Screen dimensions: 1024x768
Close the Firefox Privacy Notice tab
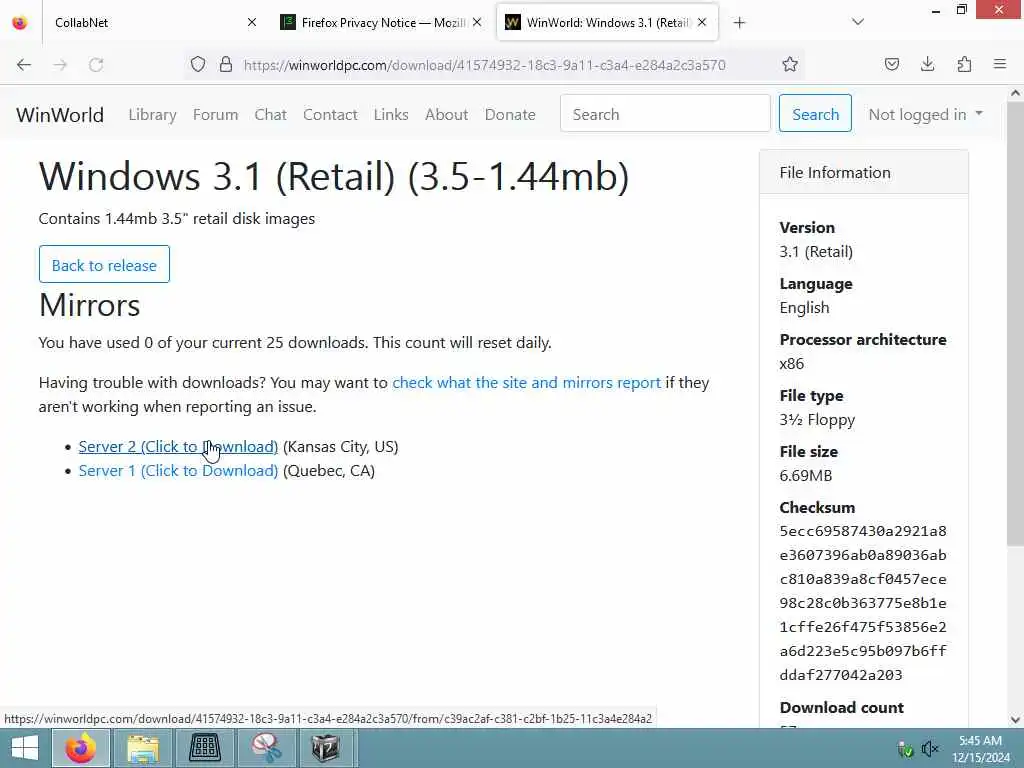coord(477,22)
